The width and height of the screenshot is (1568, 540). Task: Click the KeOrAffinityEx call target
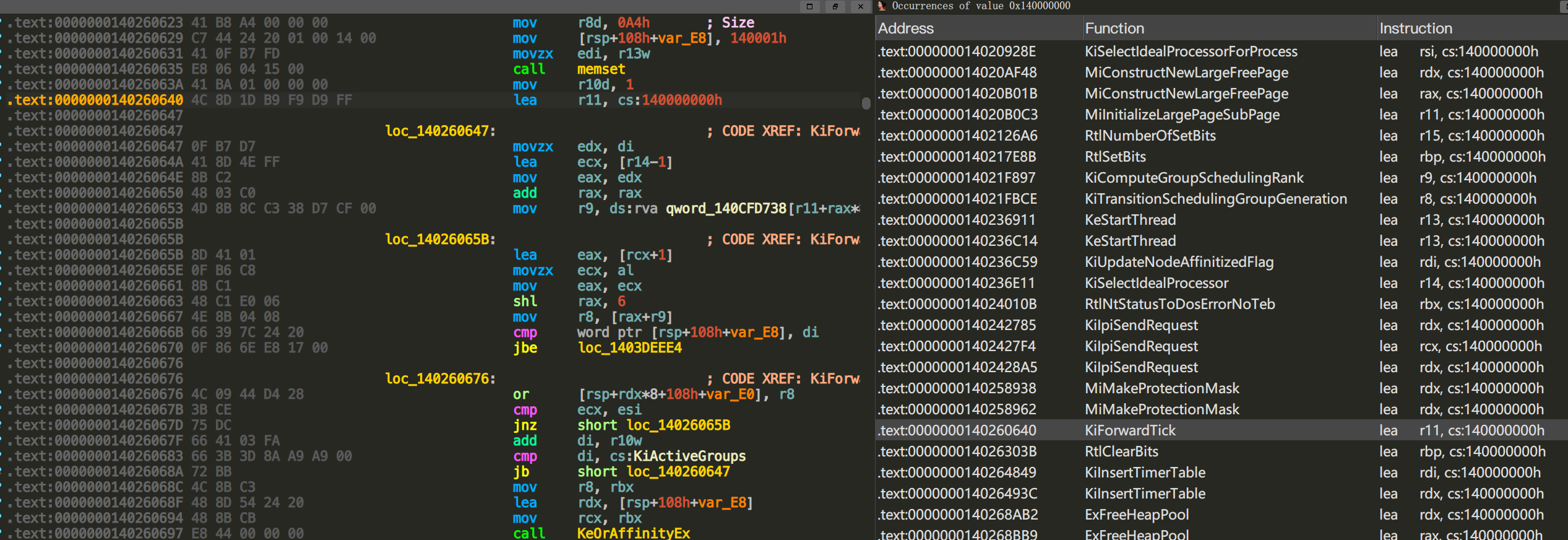634,533
